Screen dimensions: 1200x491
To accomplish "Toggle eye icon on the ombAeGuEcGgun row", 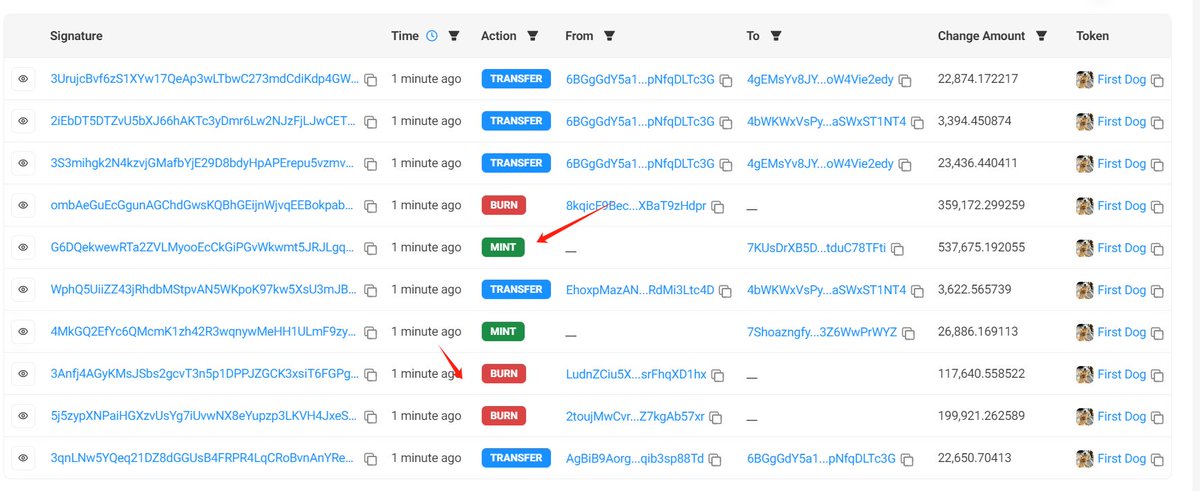I will tap(23, 205).
